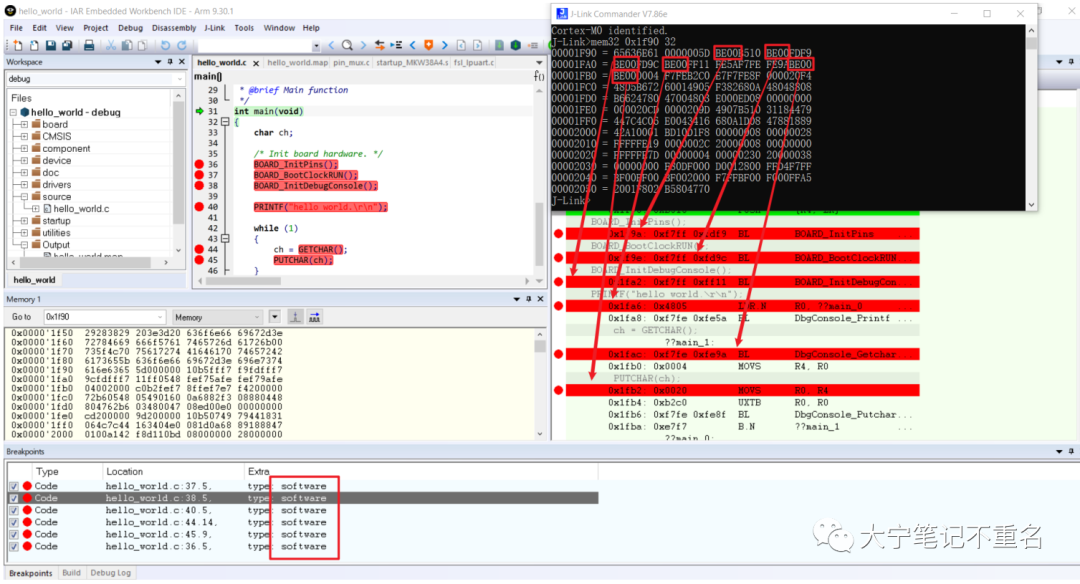This screenshot has width=1080, height=584.
Task: Expand the drivers folder in the tree
Action: (x=24, y=184)
